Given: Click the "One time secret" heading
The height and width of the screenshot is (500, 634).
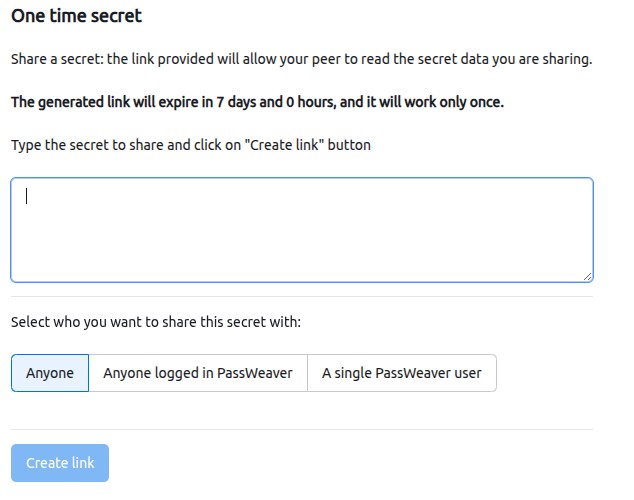Looking at the screenshot, I should (76, 16).
